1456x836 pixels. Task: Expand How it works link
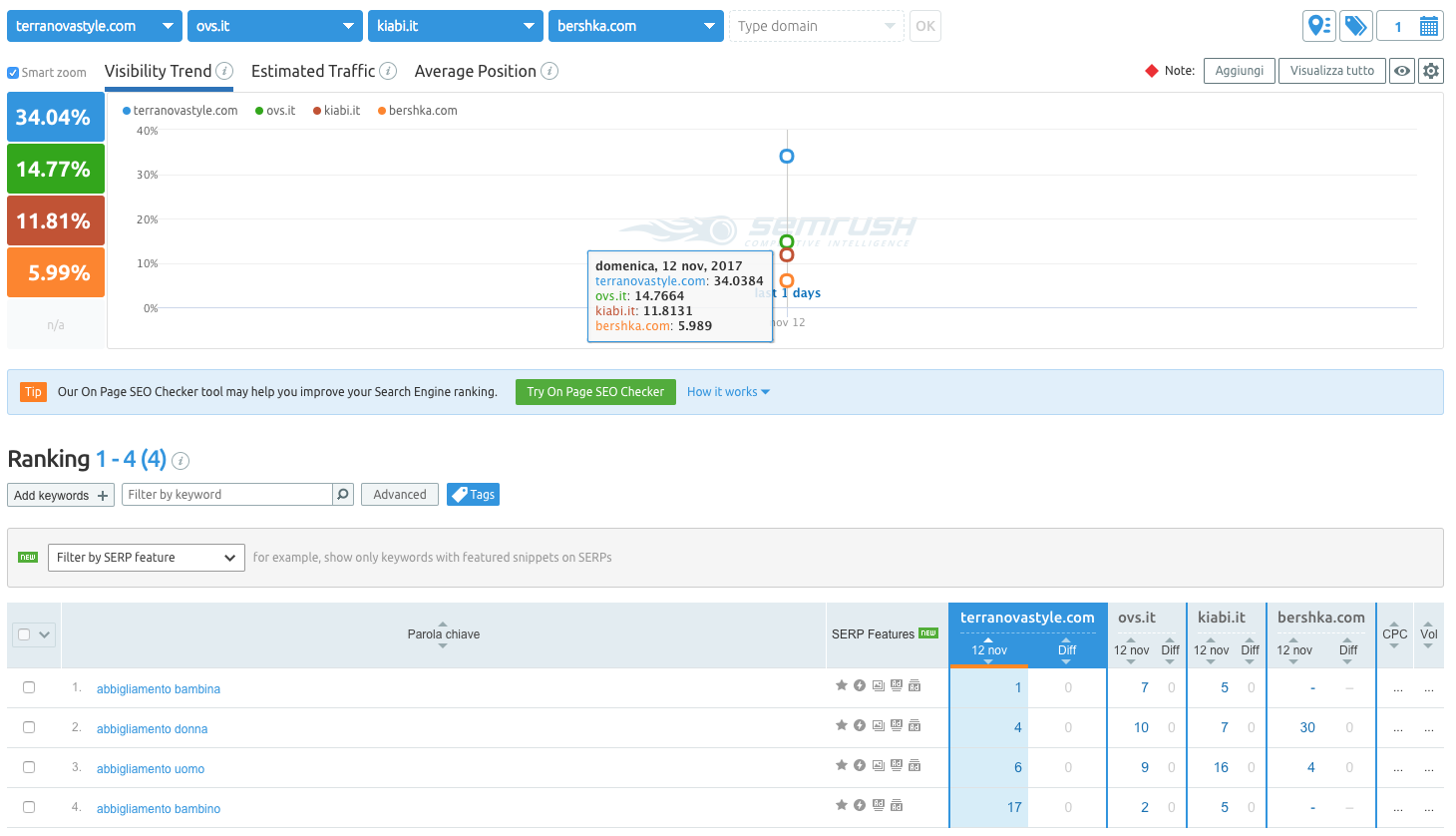[728, 392]
